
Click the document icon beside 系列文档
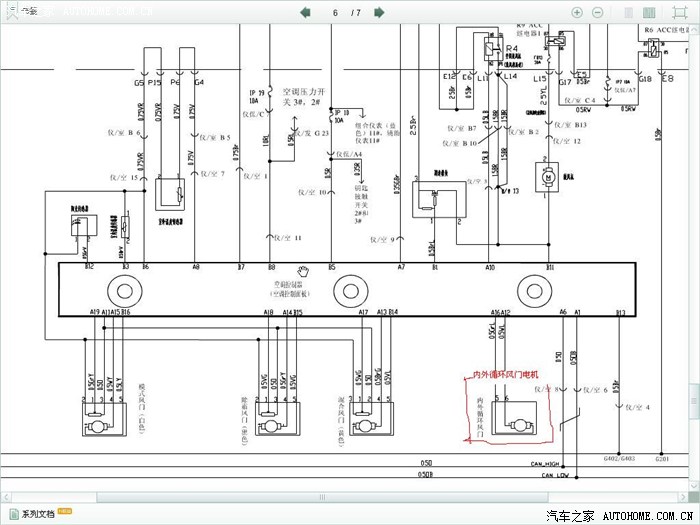click(x=13, y=513)
